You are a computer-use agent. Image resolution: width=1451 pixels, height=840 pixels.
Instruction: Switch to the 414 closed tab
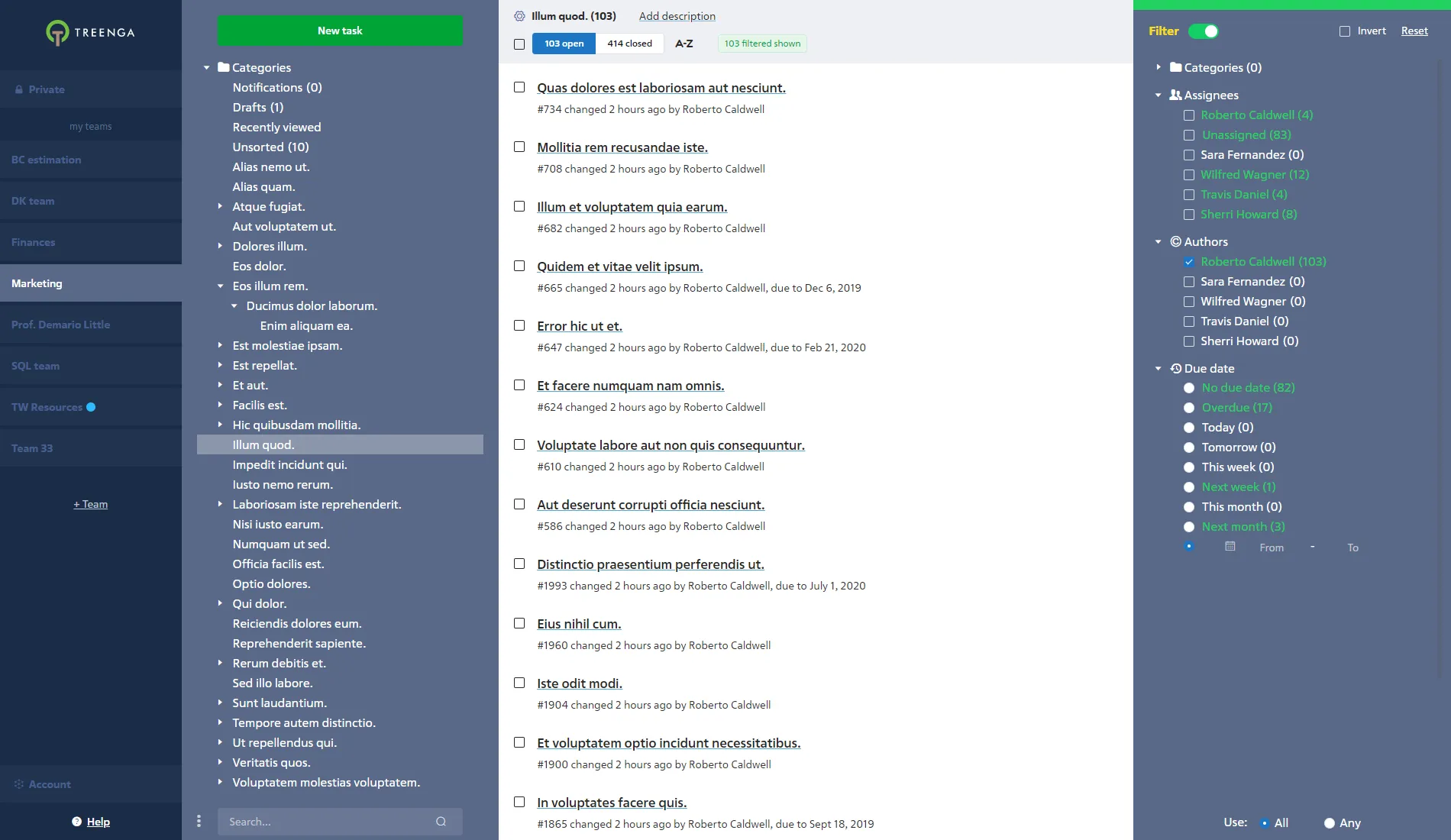pyautogui.click(x=629, y=44)
